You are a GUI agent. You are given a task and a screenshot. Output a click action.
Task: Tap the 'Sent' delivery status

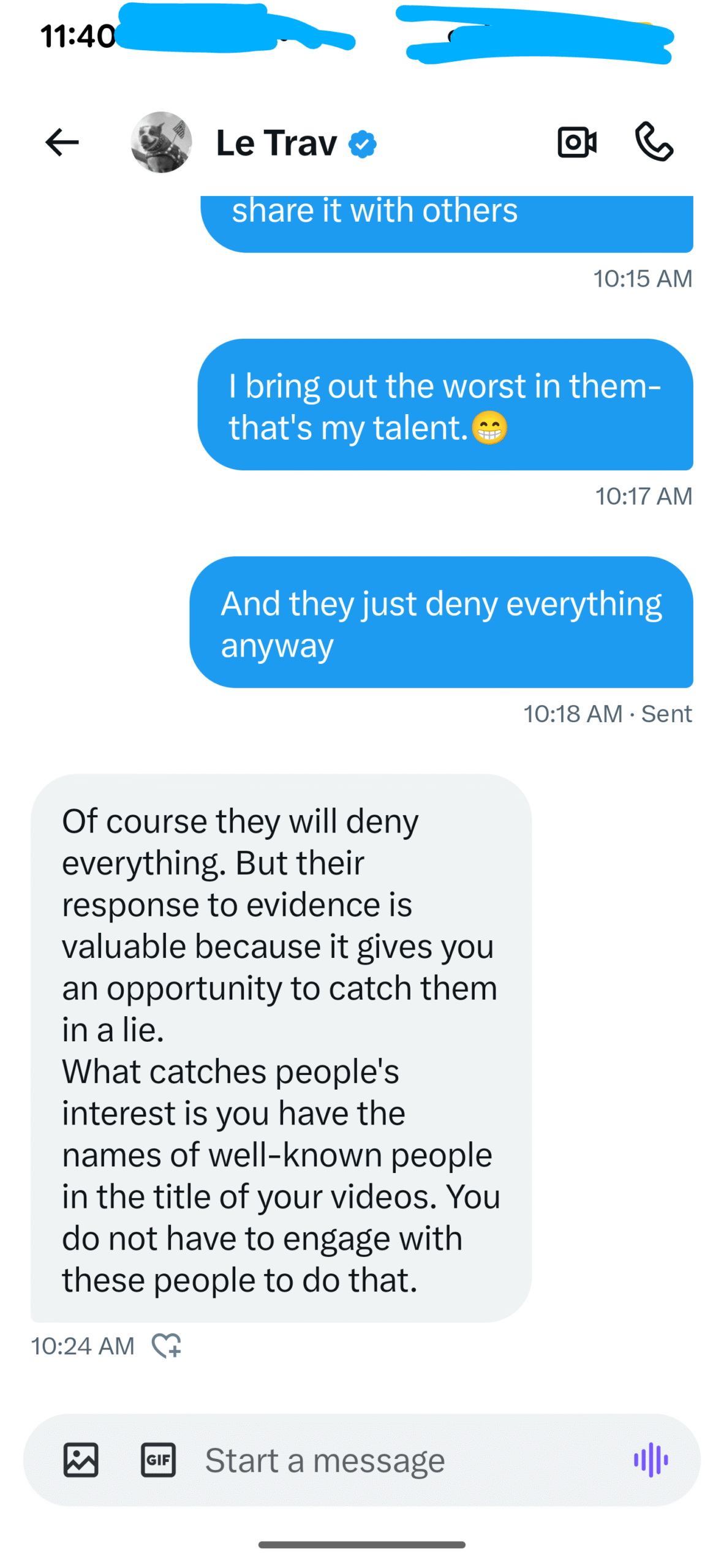[x=666, y=714]
